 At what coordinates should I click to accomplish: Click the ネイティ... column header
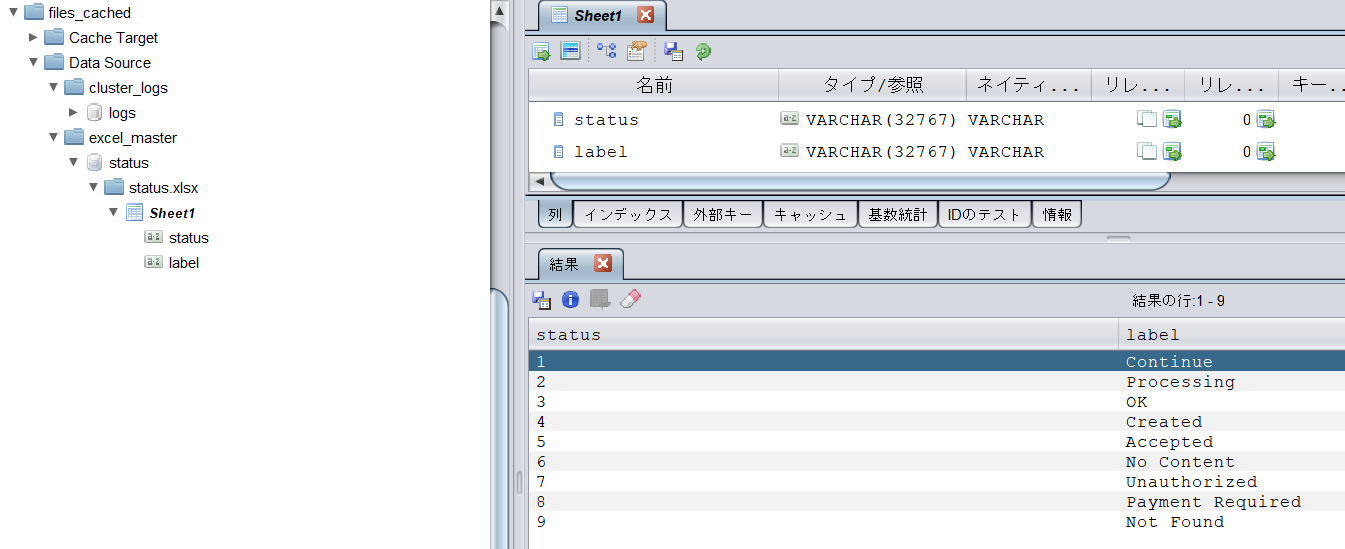[1029, 85]
